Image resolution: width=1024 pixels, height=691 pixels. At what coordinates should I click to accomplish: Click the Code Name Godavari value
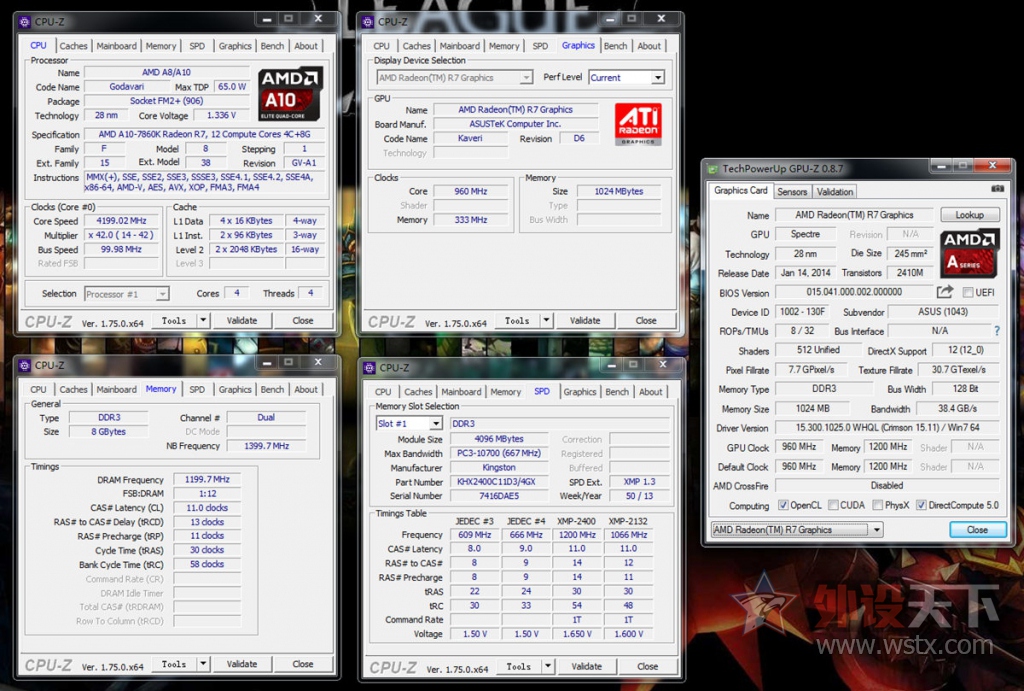coord(127,86)
